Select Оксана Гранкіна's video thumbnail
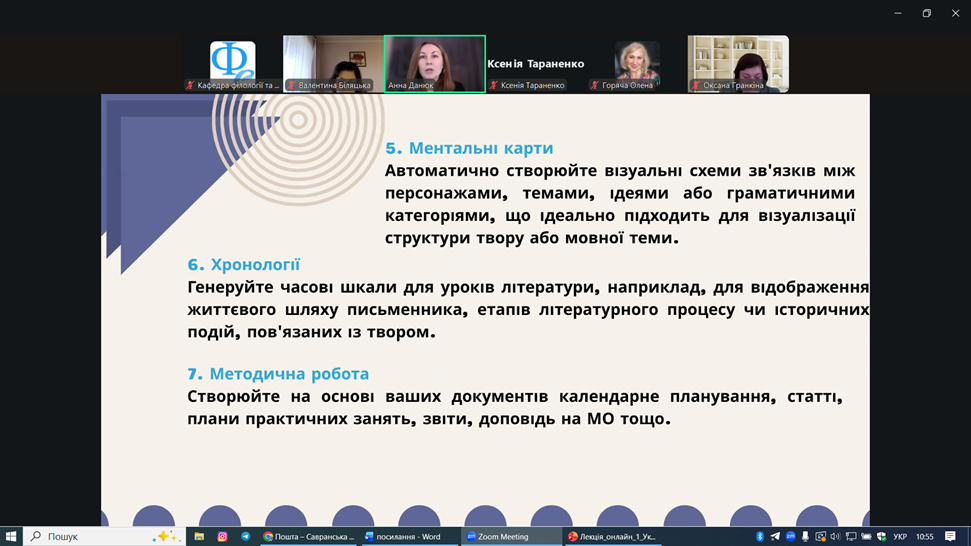971x546 pixels. [x=738, y=64]
